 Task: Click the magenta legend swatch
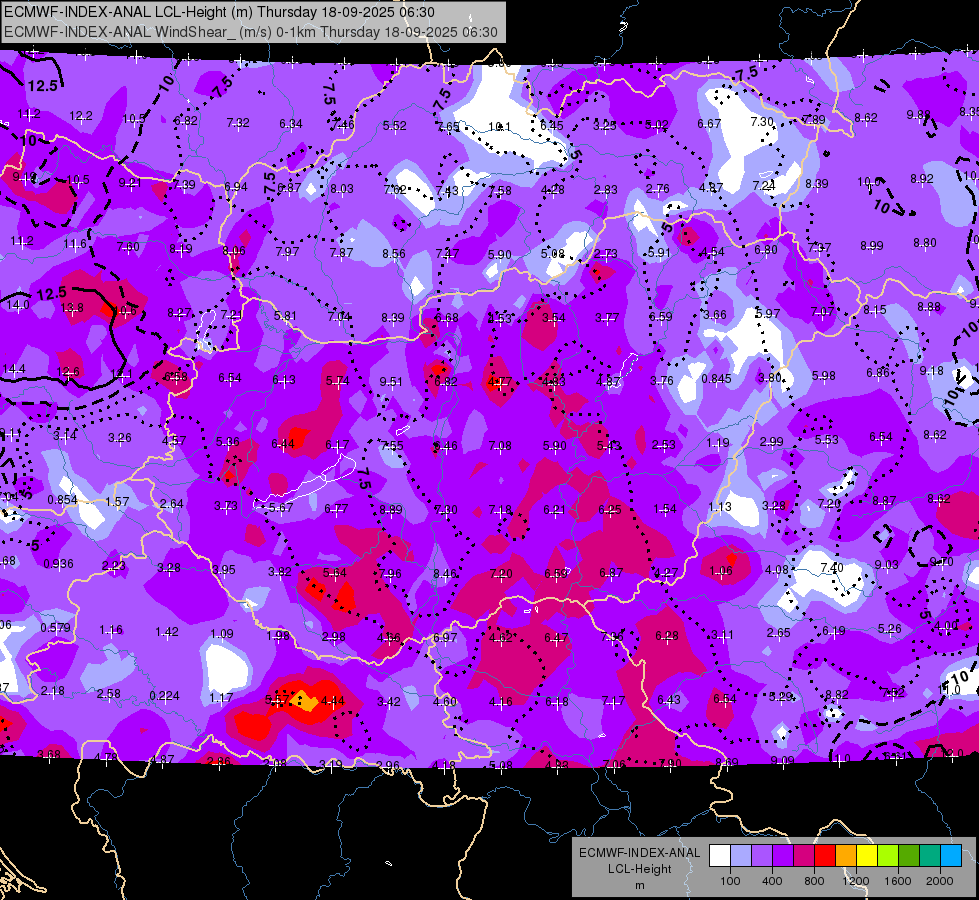[x=804, y=856]
